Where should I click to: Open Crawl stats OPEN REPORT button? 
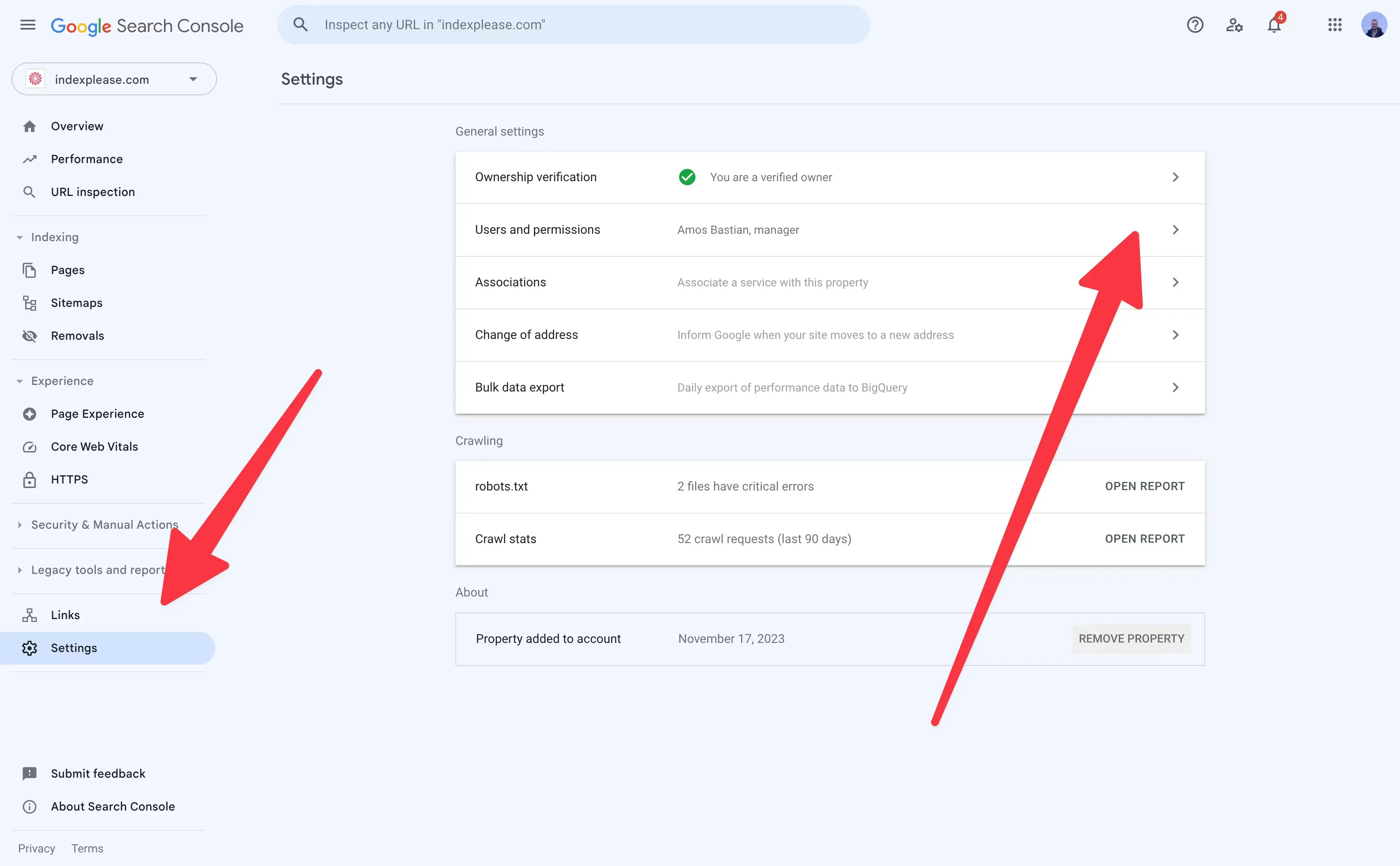[1144, 539]
